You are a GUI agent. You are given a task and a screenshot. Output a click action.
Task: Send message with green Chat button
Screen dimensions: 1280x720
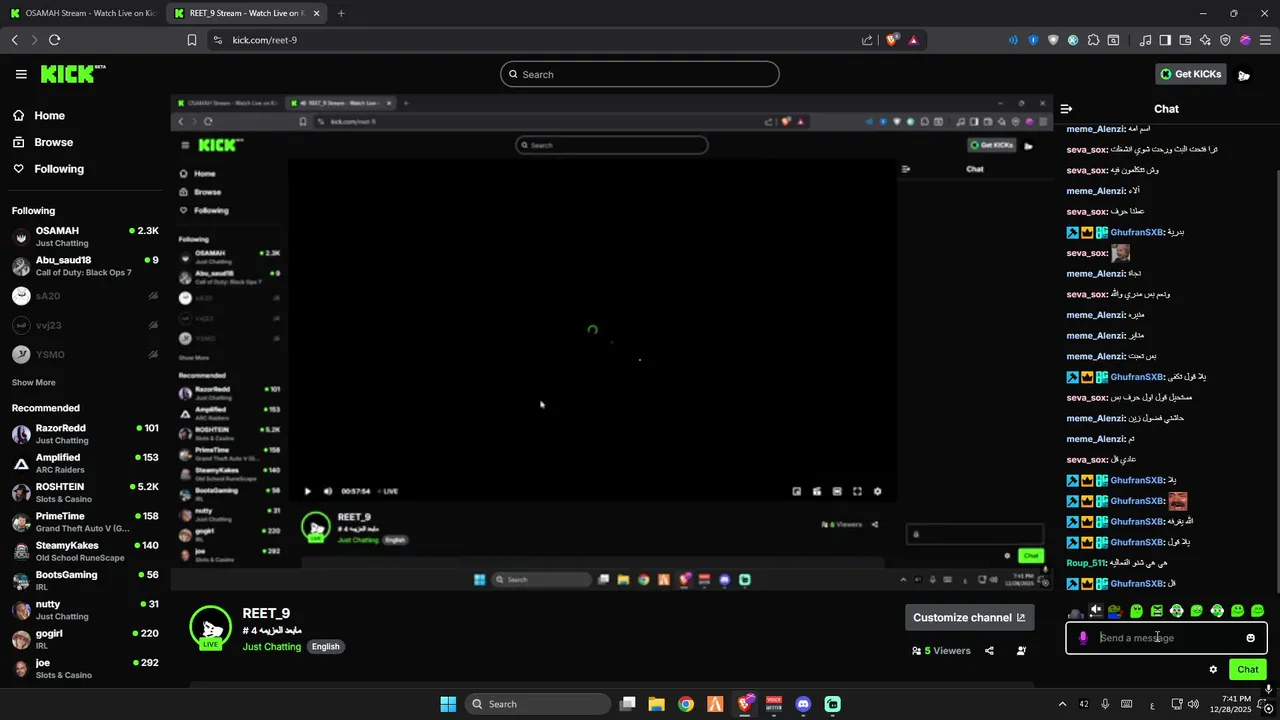point(1247,670)
